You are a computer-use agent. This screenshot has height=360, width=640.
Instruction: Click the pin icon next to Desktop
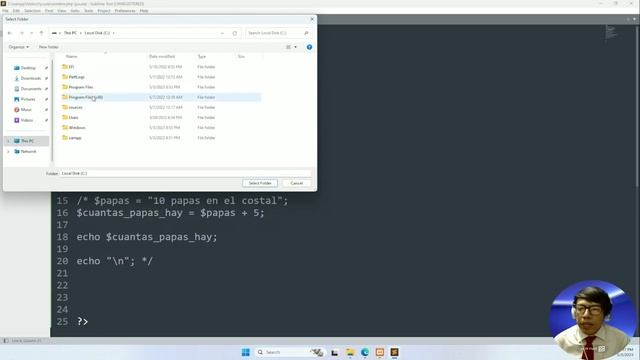(x=47, y=68)
